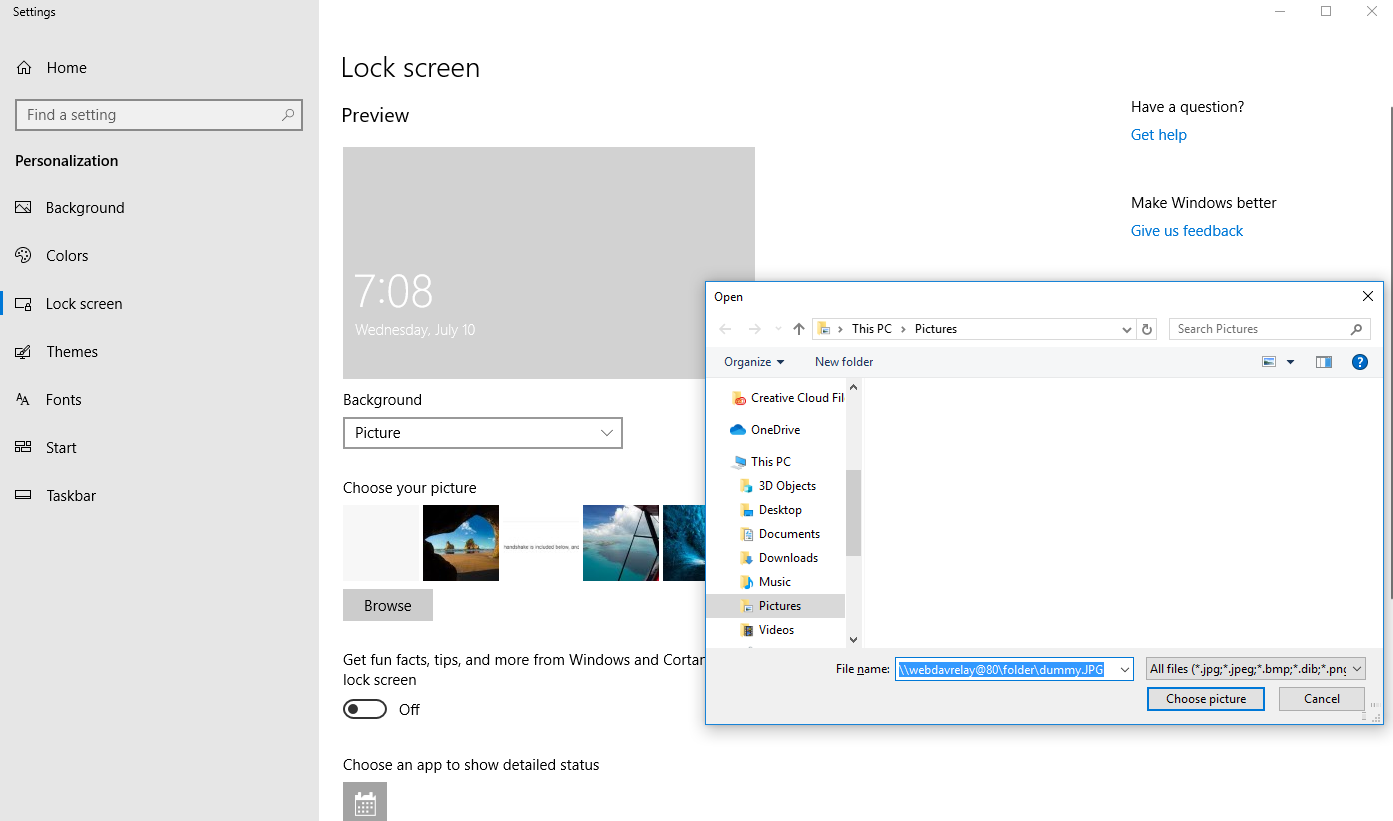
Task: Click the magnifier icon in Find a setting
Action: pyautogui.click(x=288, y=115)
